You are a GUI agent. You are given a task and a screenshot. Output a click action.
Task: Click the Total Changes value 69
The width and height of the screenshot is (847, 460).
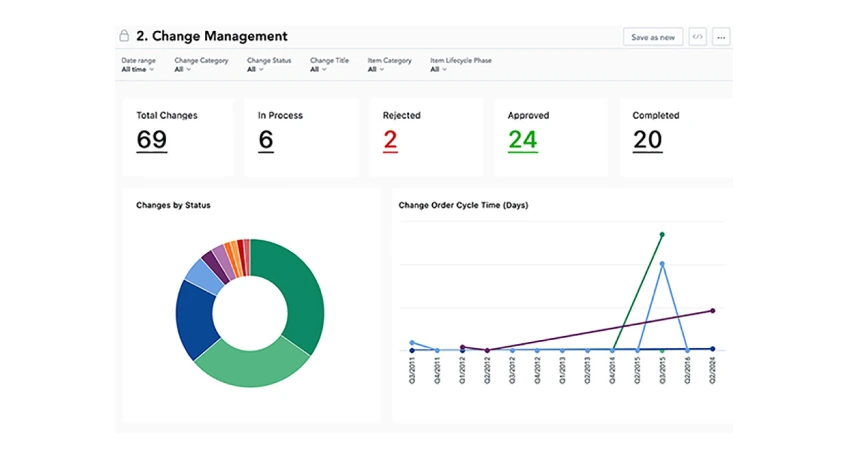(152, 140)
